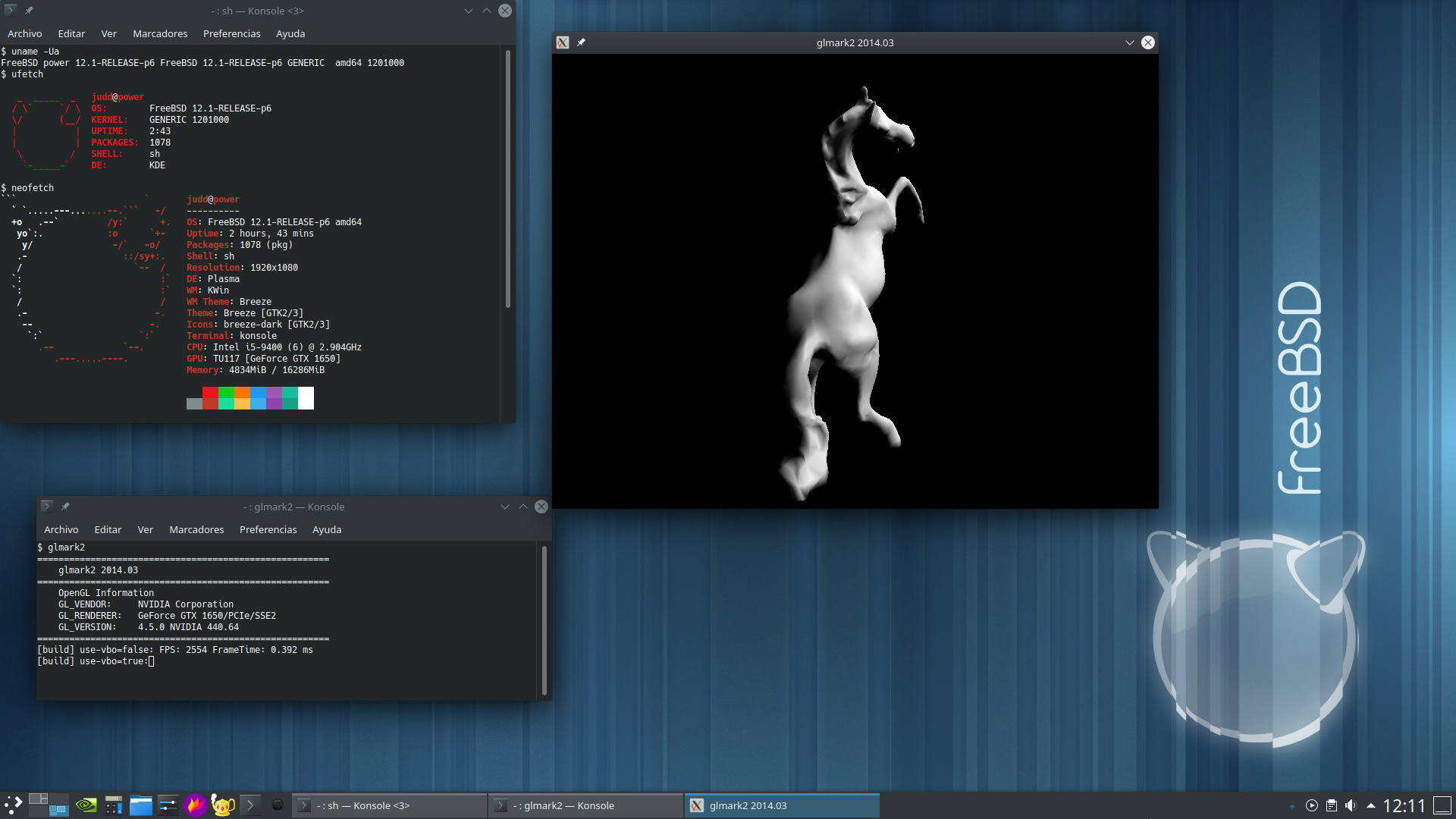Click 'CPU: Intel i5-9400' line in neofetch output
Viewport: 1456px width, 819px height.
point(274,347)
